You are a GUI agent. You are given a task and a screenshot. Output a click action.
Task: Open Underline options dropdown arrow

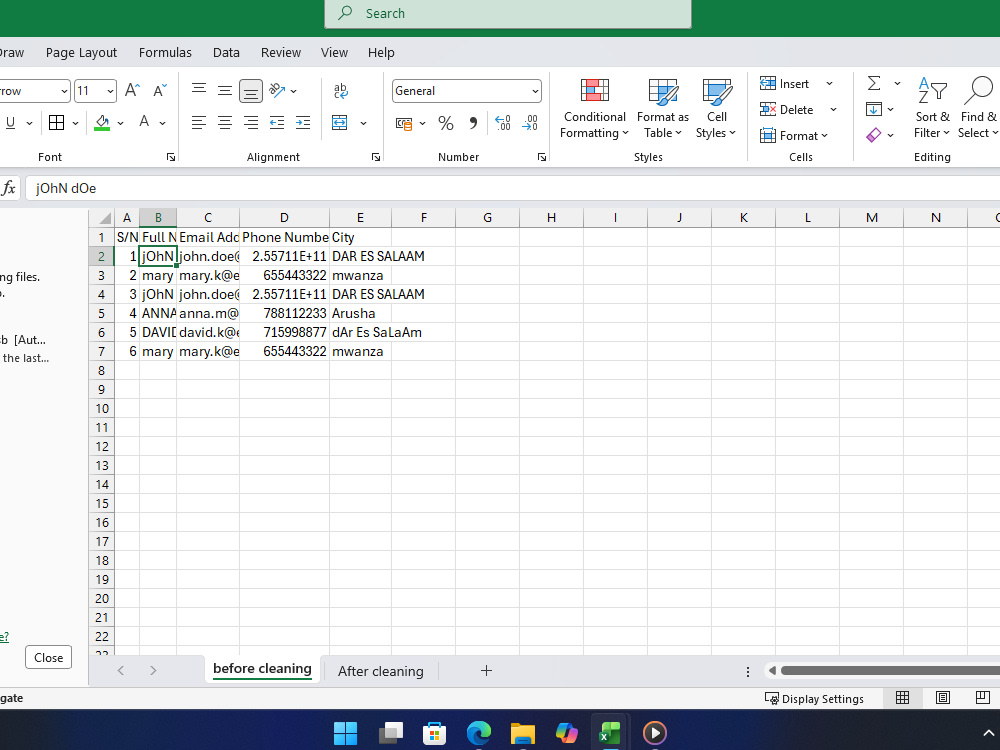29,123
